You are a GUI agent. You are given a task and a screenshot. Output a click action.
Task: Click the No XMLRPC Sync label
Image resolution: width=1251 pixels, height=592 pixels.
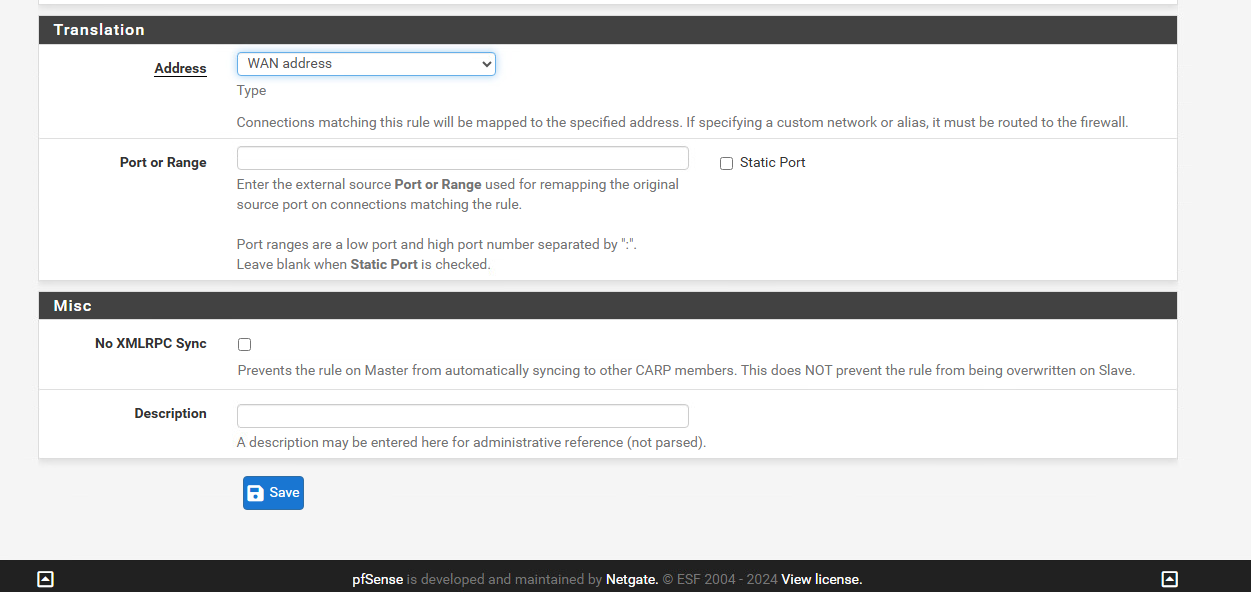(x=151, y=343)
